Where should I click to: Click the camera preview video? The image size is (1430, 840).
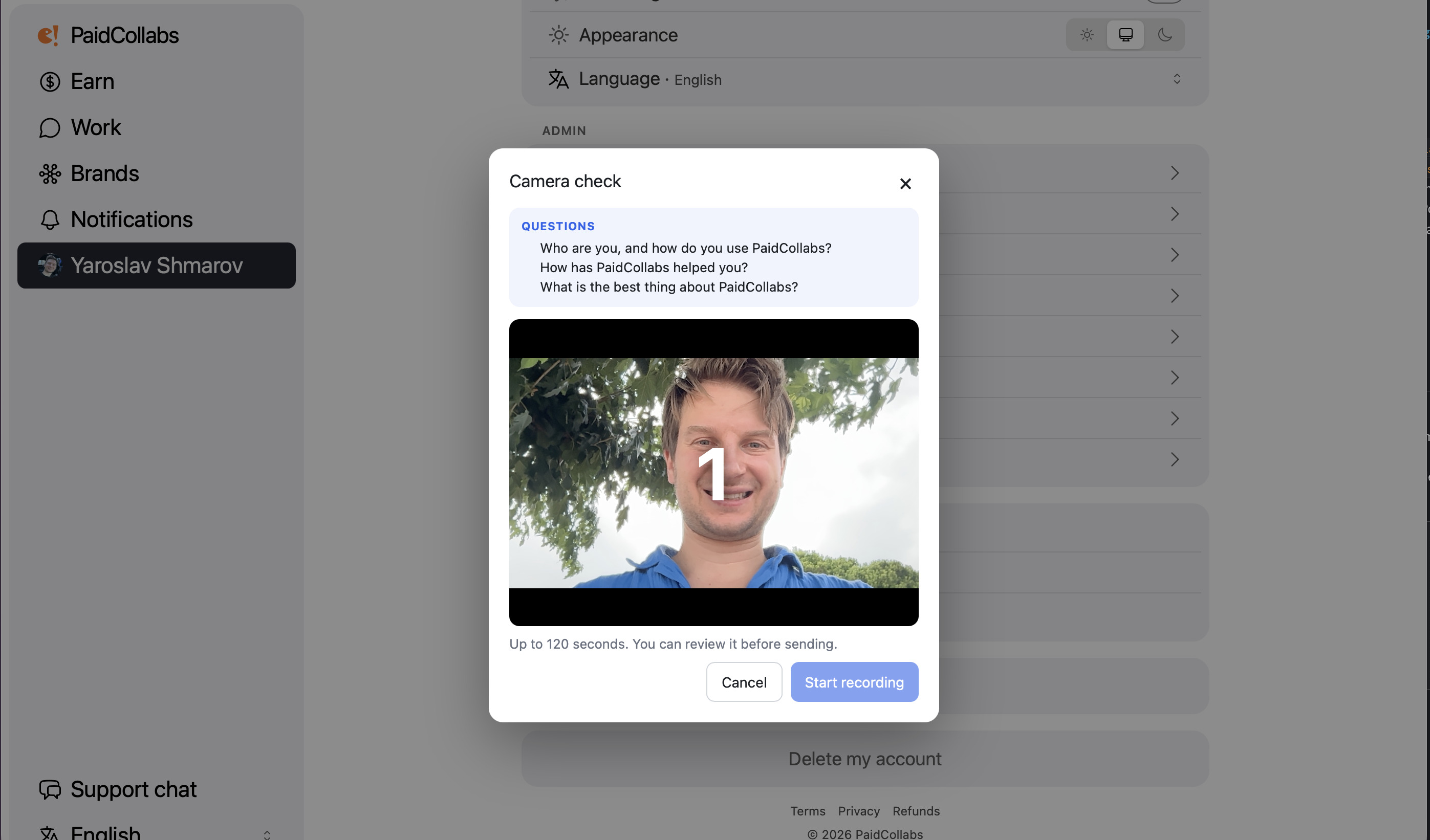713,473
